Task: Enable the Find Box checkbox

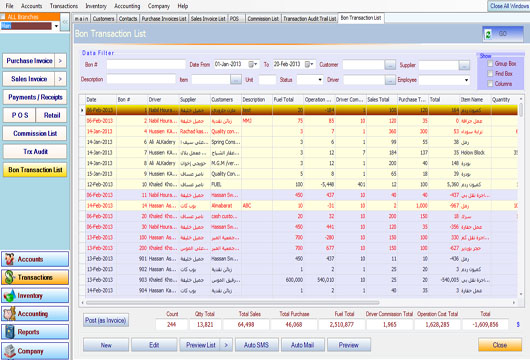Action: coord(490,73)
